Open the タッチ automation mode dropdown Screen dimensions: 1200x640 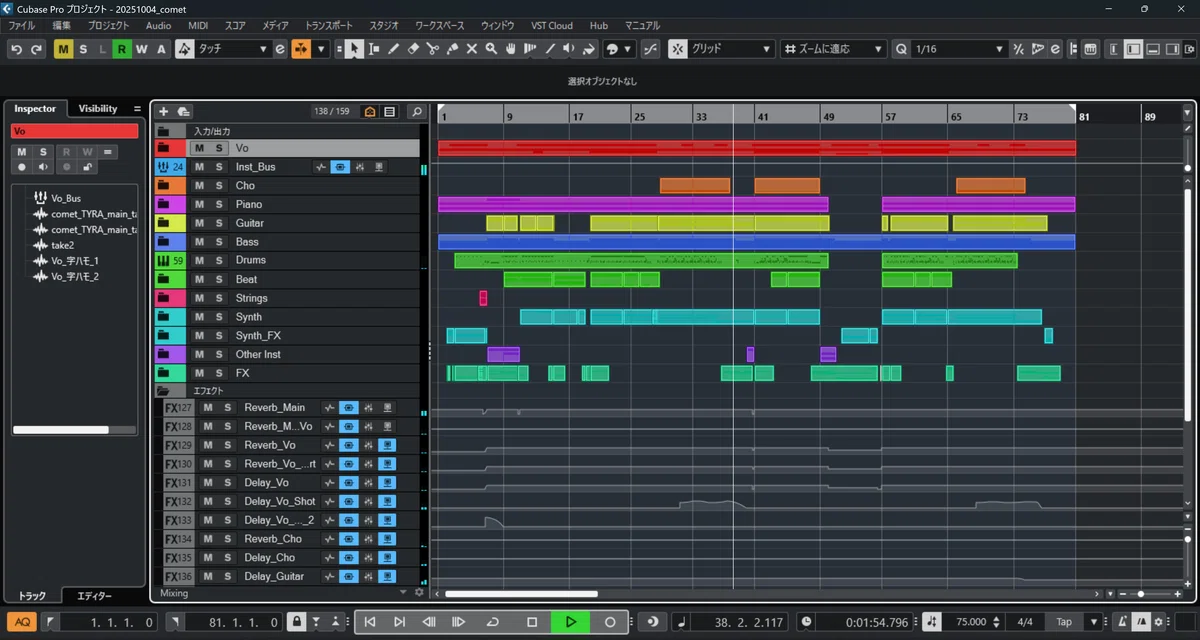coord(234,49)
